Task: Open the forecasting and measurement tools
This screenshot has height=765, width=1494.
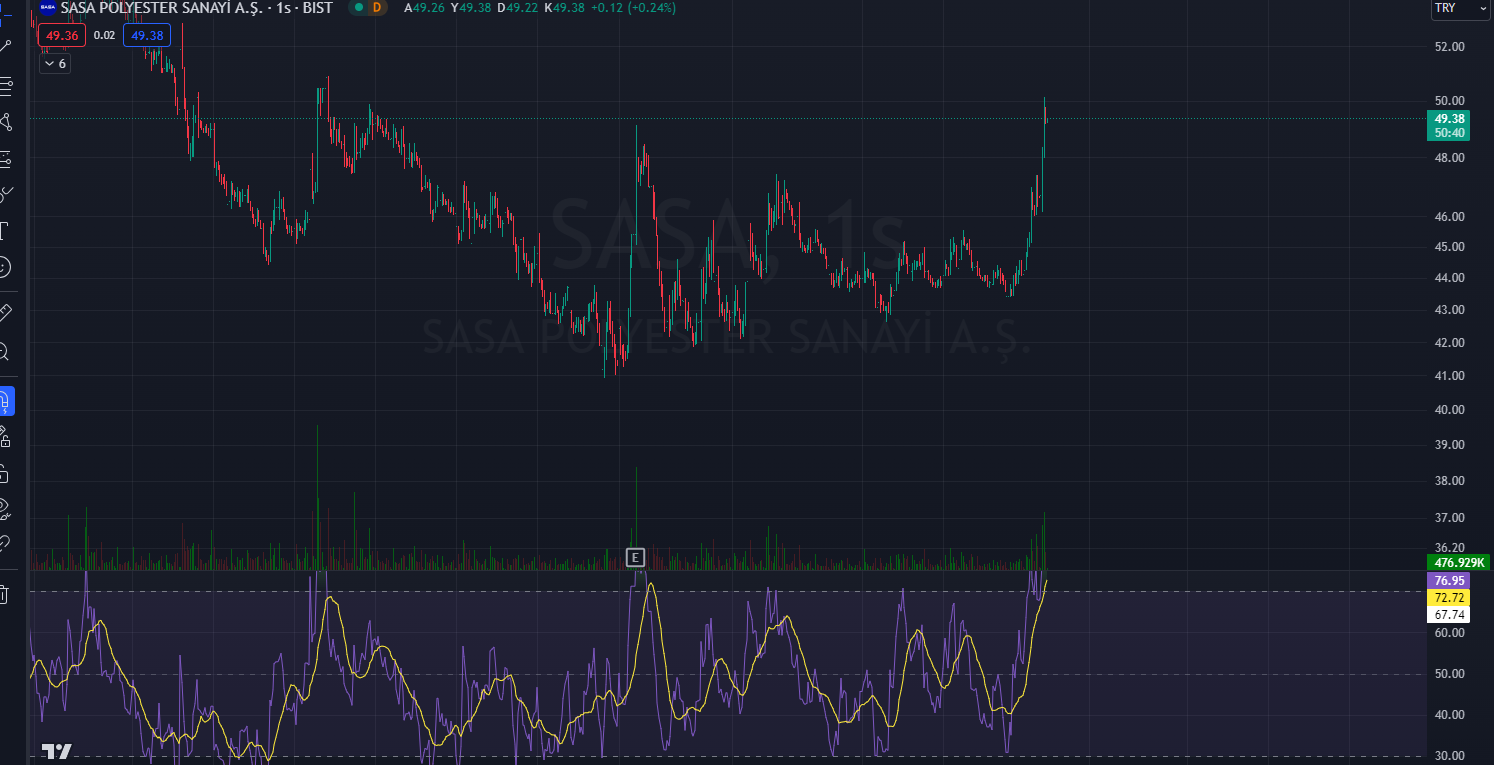Action: tap(5, 159)
